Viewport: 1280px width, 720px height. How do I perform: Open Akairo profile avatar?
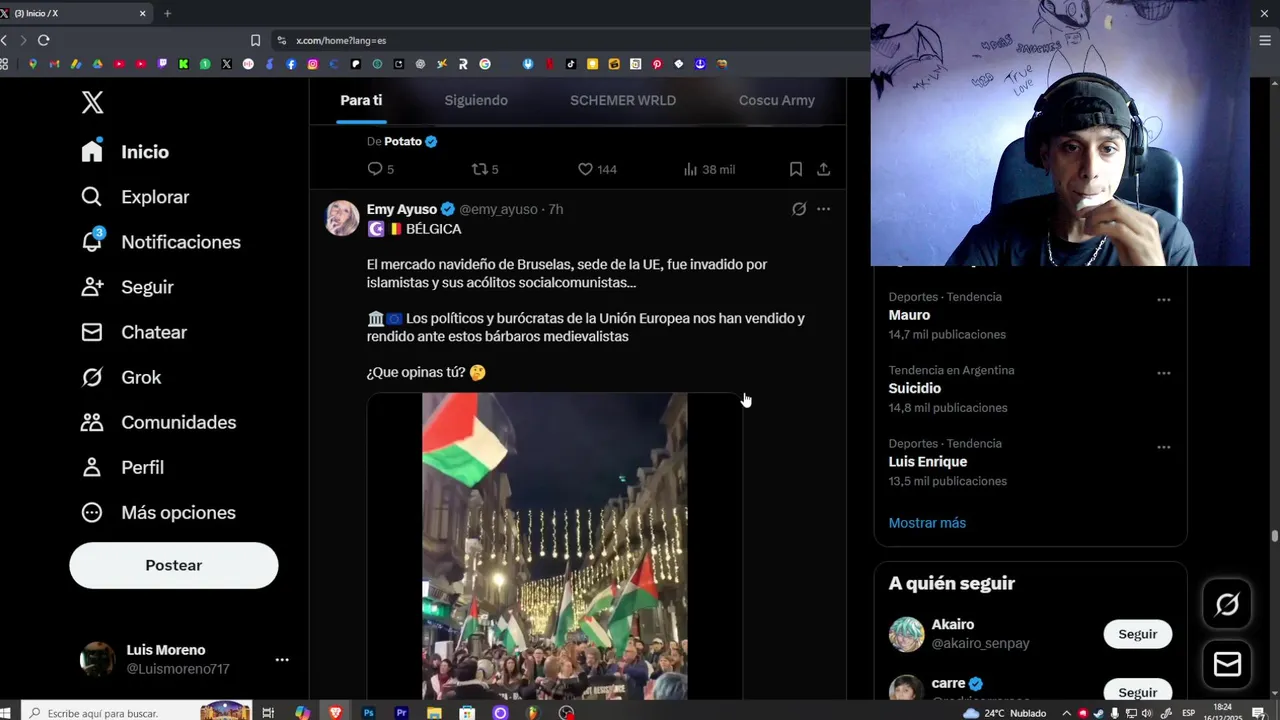pyautogui.click(x=907, y=634)
